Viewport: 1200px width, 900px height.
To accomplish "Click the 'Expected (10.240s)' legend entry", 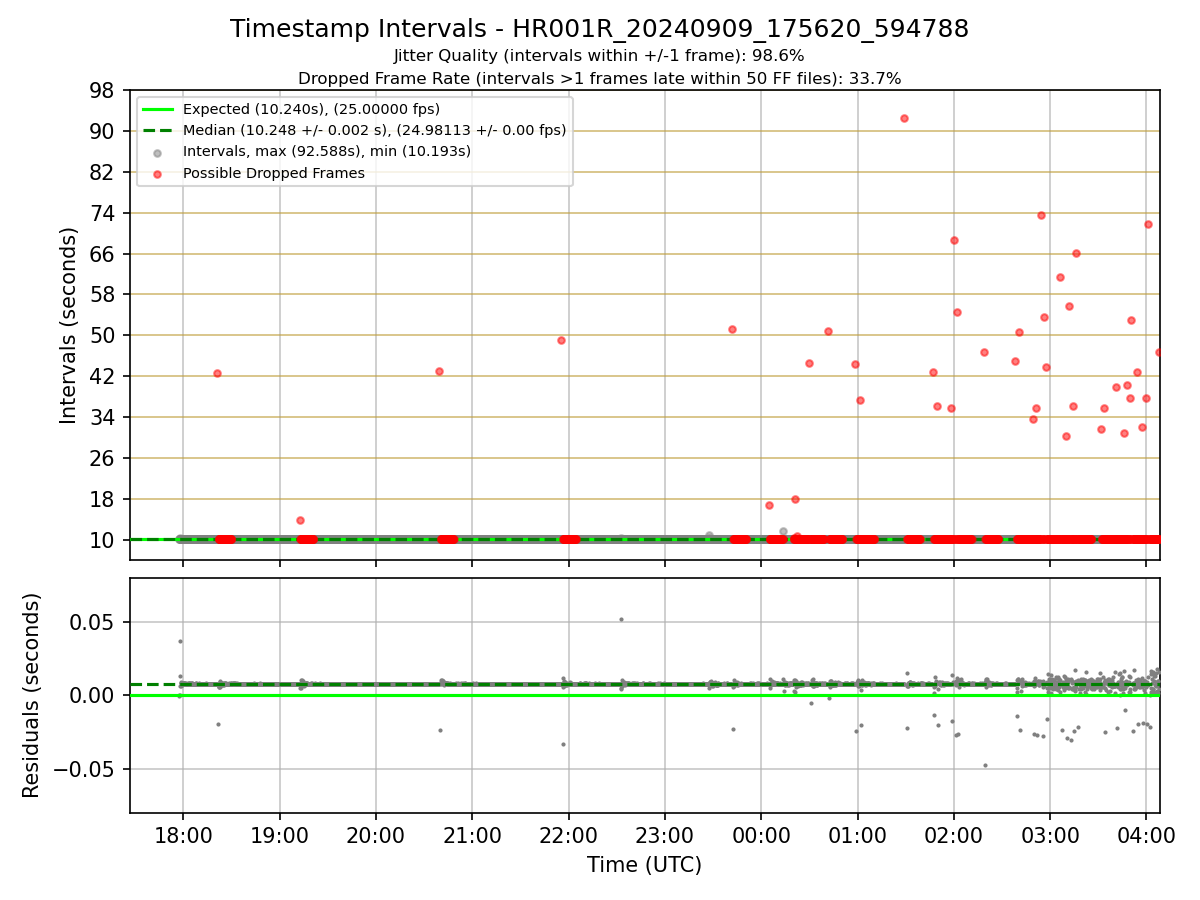I will (x=311, y=109).
